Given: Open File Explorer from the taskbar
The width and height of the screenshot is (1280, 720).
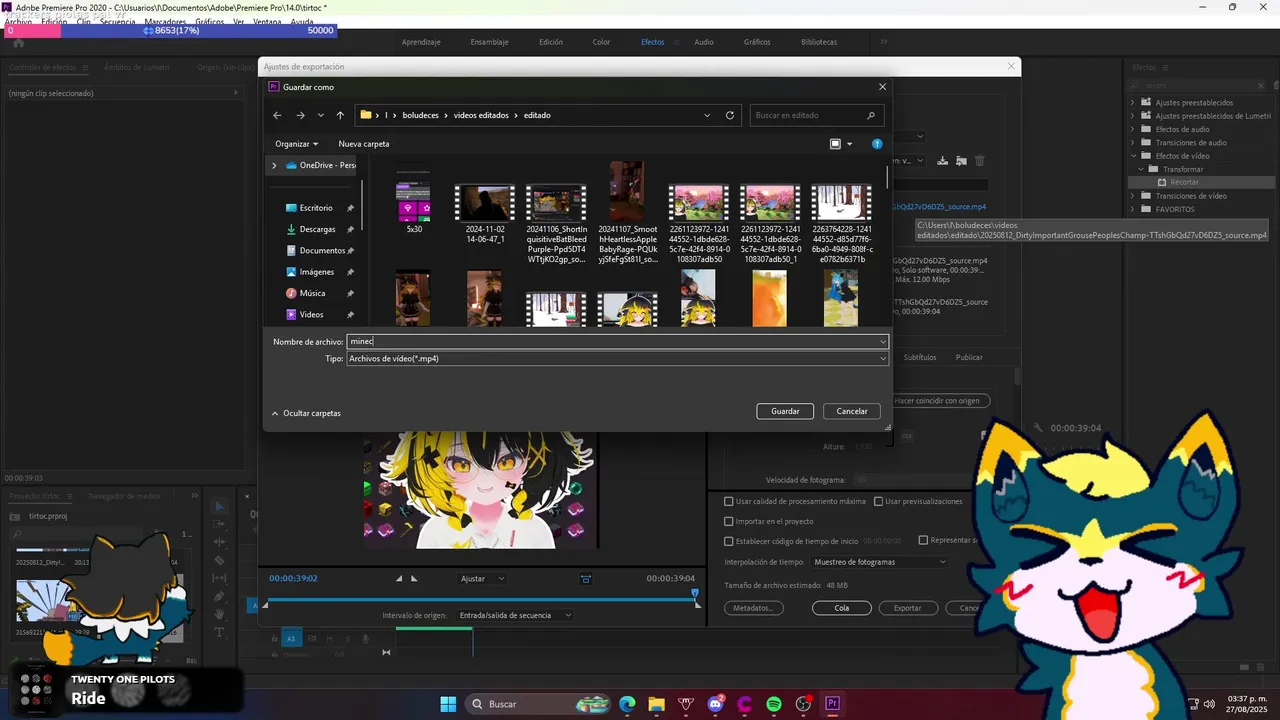Looking at the screenshot, I should click(656, 704).
